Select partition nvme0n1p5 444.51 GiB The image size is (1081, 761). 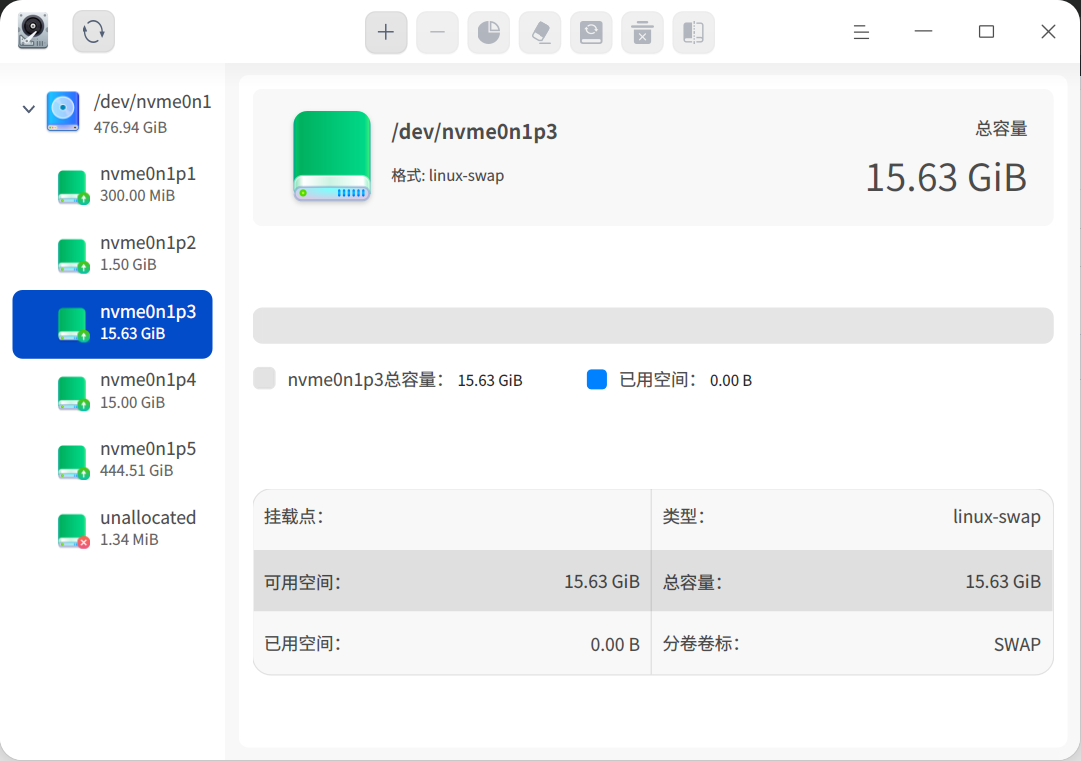pyautogui.click(x=112, y=461)
